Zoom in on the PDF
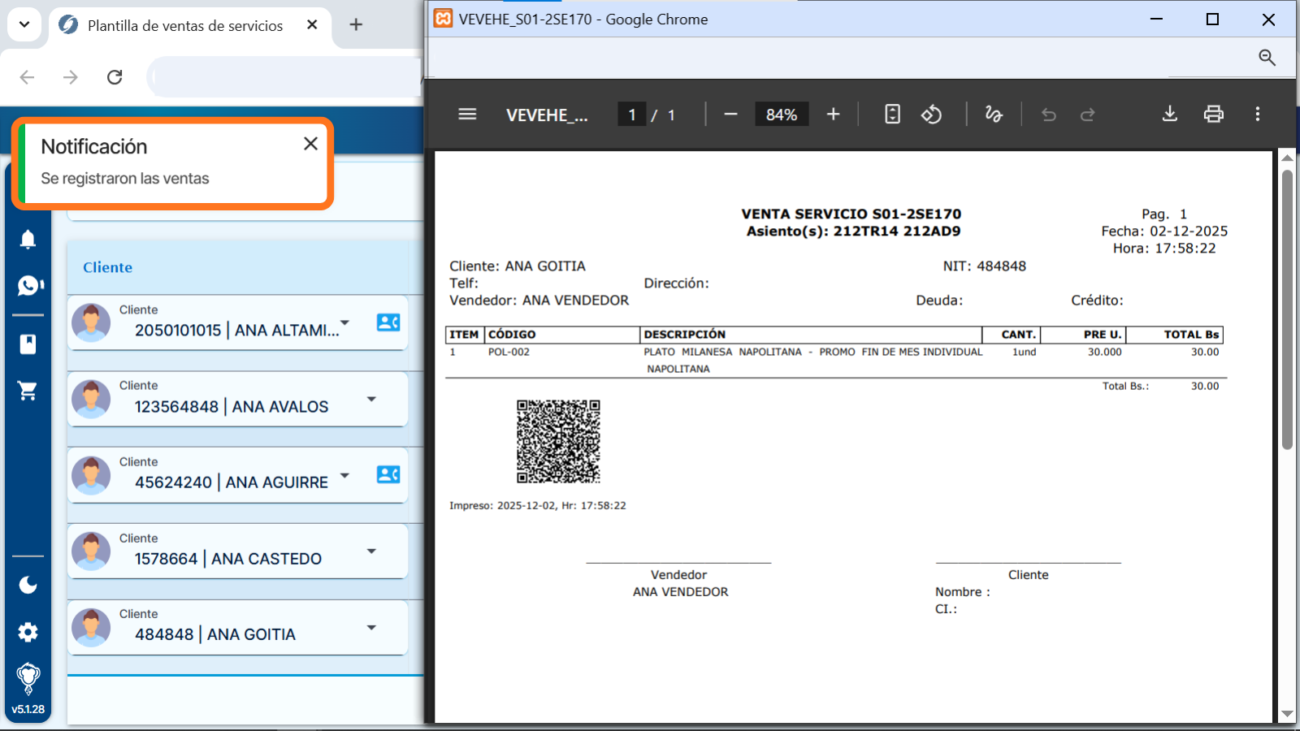The height and width of the screenshot is (731, 1300). pos(832,114)
